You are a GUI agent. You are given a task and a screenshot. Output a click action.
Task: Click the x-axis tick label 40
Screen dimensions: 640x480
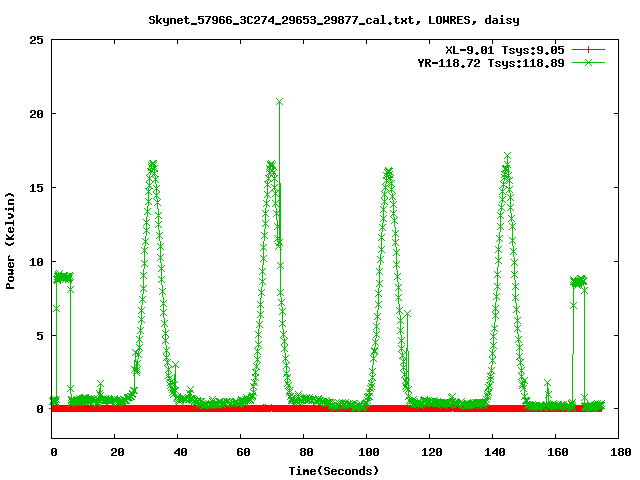180,452
